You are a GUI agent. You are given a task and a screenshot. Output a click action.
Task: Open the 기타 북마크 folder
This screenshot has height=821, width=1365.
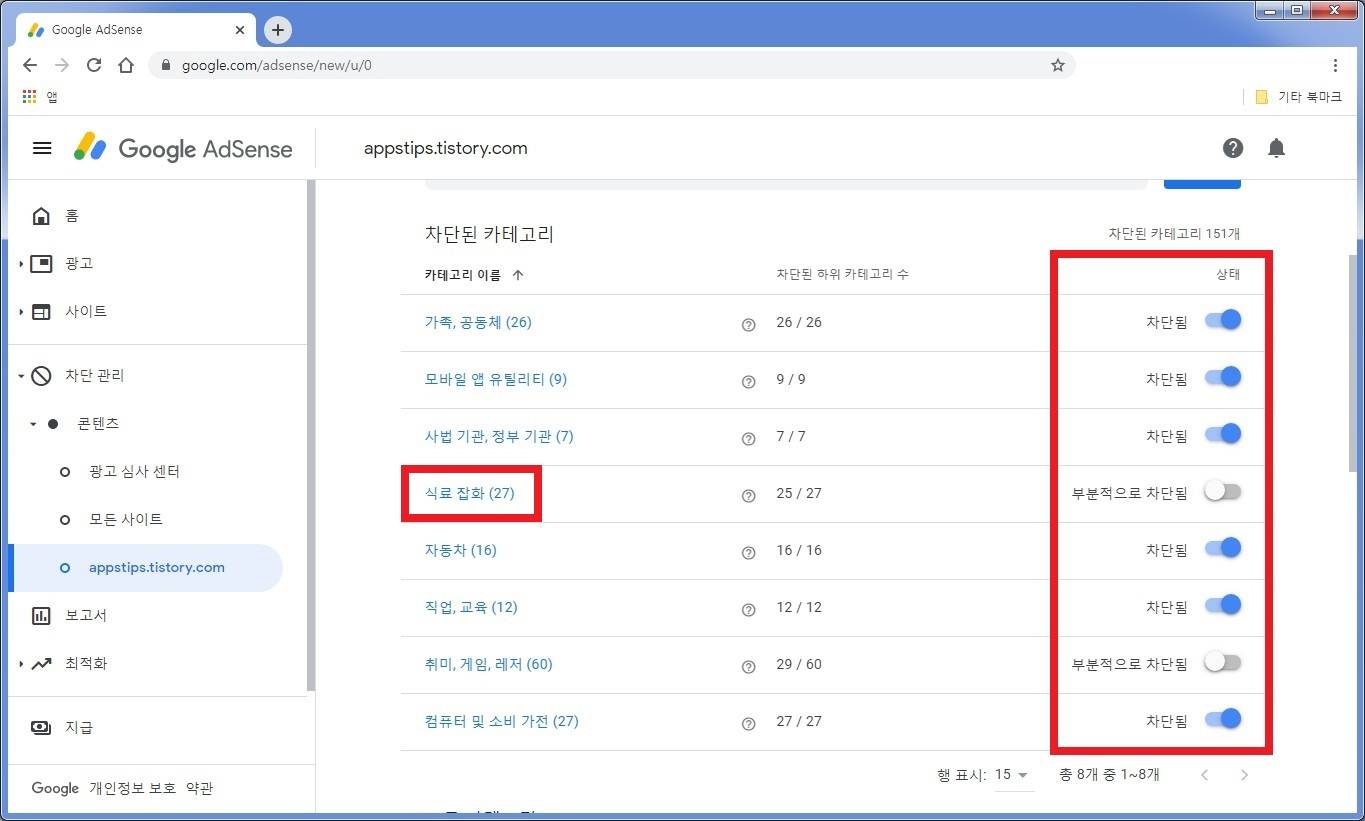click(1298, 97)
